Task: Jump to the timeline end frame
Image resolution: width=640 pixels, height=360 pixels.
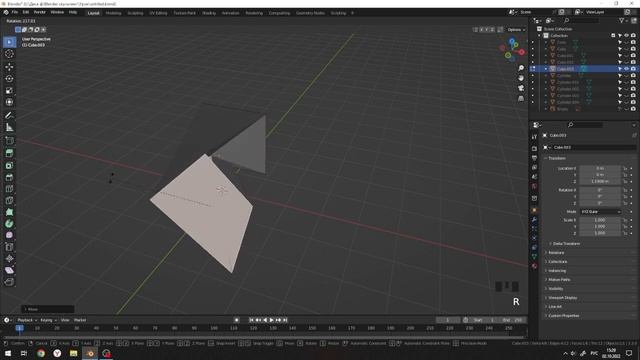Action: tap(285, 320)
